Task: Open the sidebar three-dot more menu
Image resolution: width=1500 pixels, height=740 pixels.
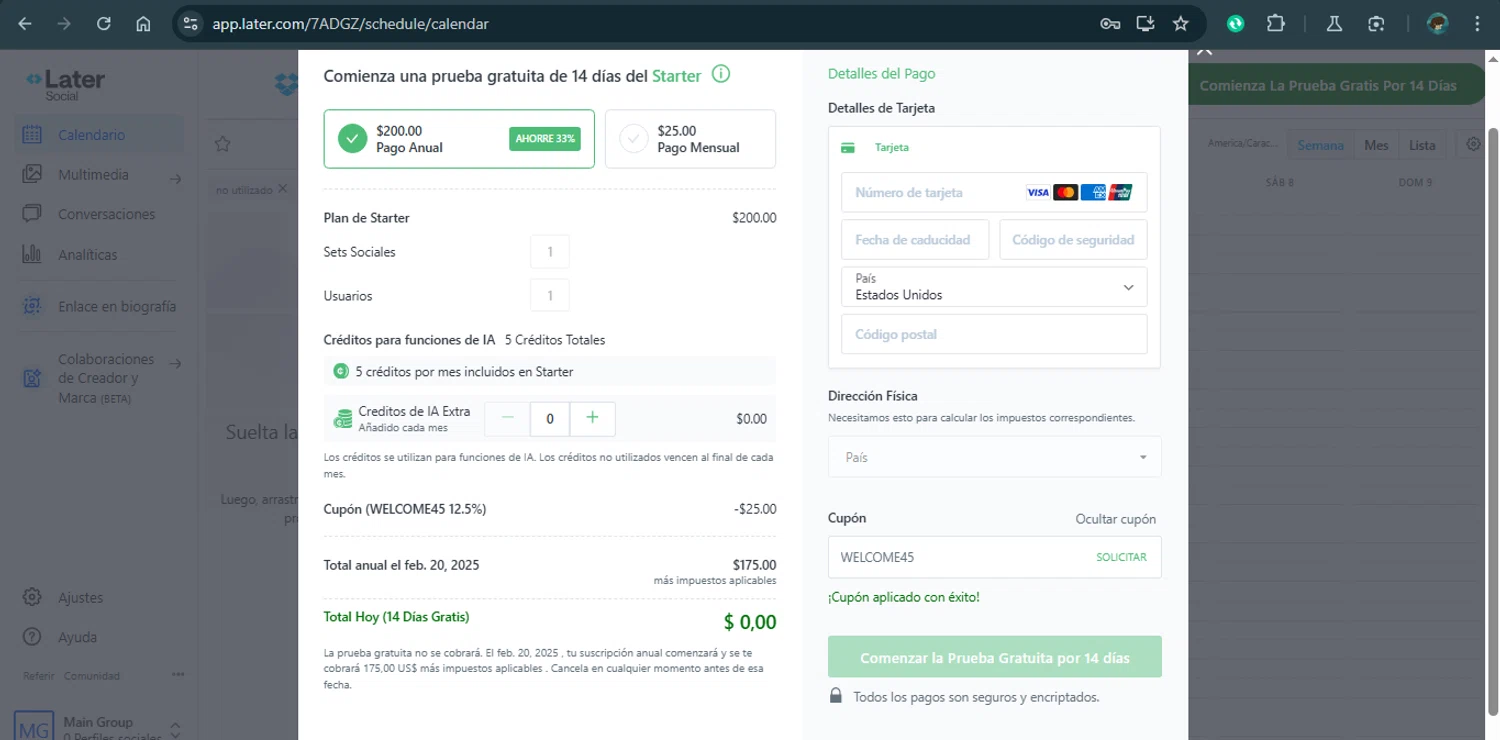Action: click(178, 675)
